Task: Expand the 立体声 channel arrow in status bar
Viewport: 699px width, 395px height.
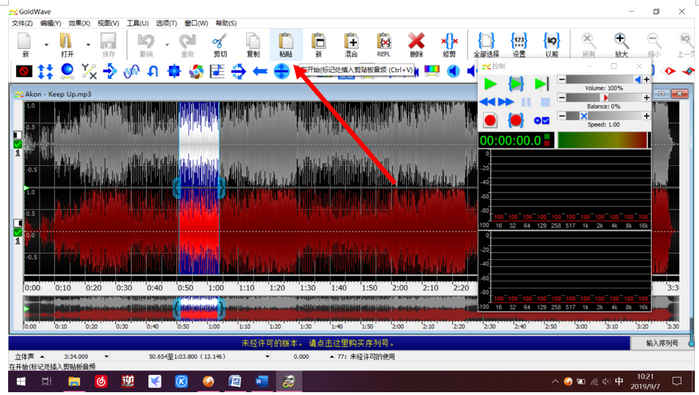Action: [x=42, y=357]
